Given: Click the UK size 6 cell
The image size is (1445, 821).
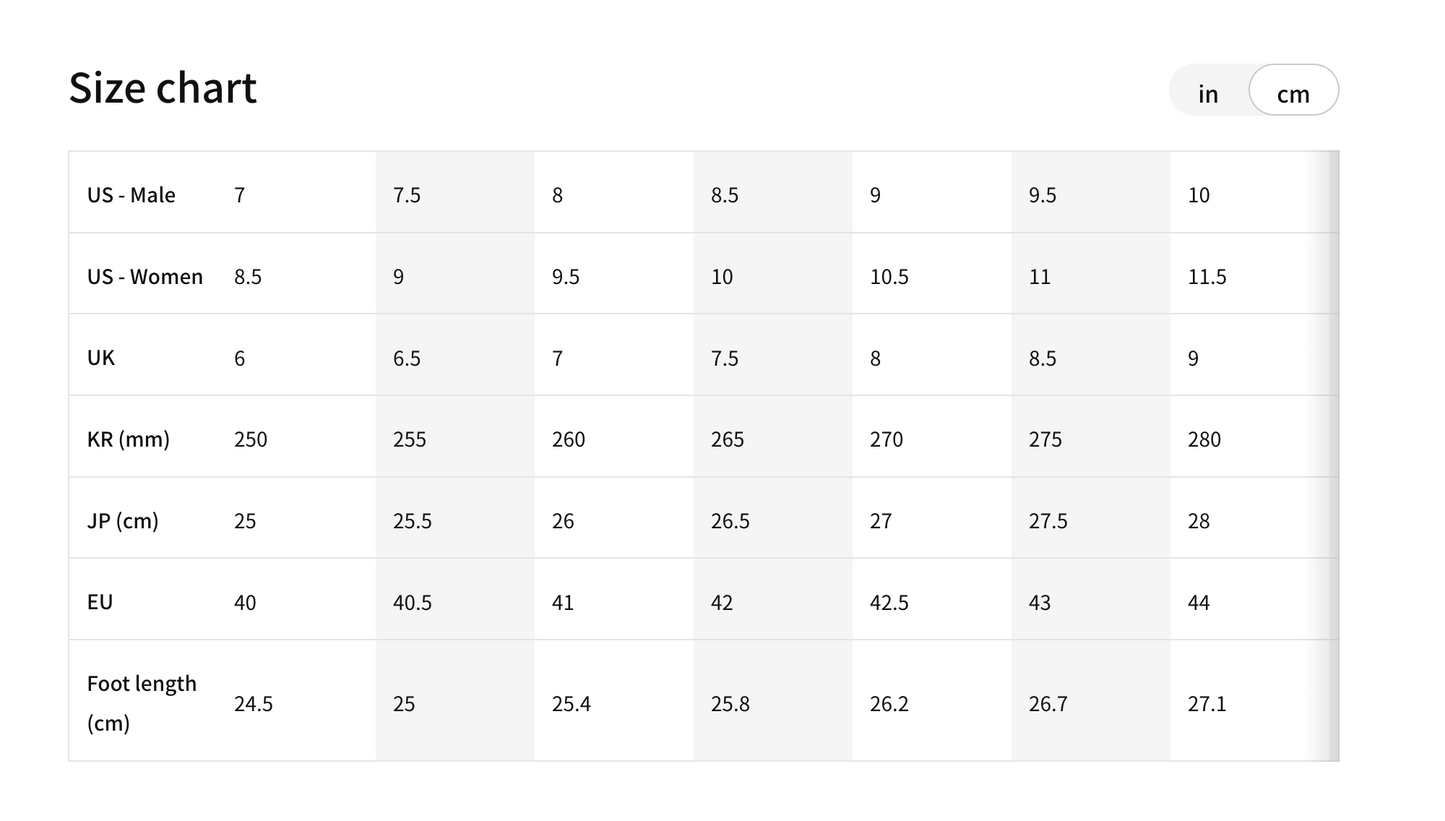Looking at the screenshot, I should tap(297, 356).
